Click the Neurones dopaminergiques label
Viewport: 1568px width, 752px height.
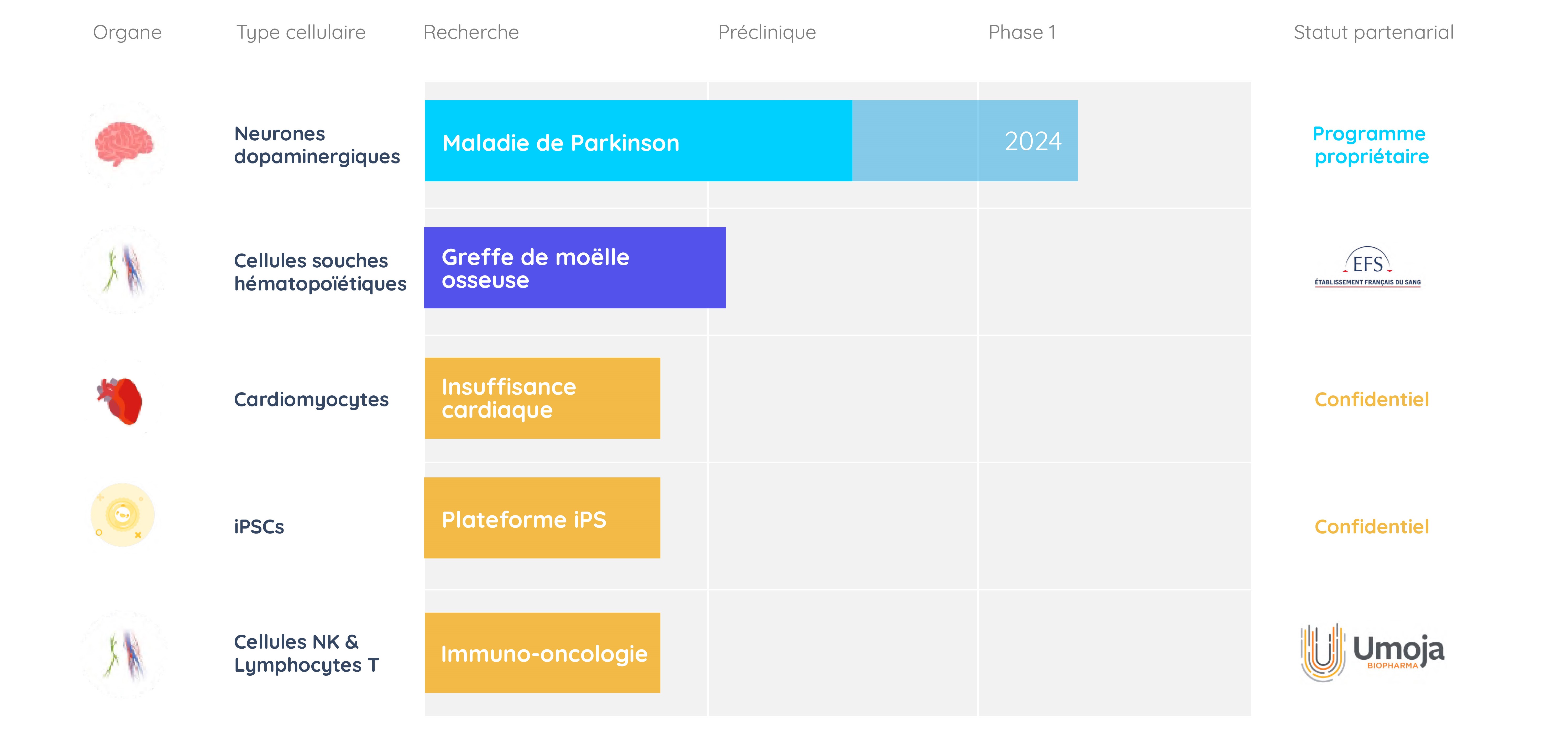317,145
